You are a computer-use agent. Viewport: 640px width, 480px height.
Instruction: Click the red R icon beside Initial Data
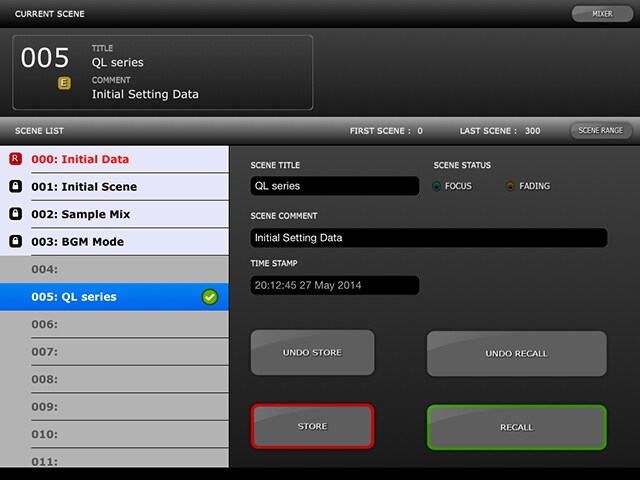coord(15,159)
